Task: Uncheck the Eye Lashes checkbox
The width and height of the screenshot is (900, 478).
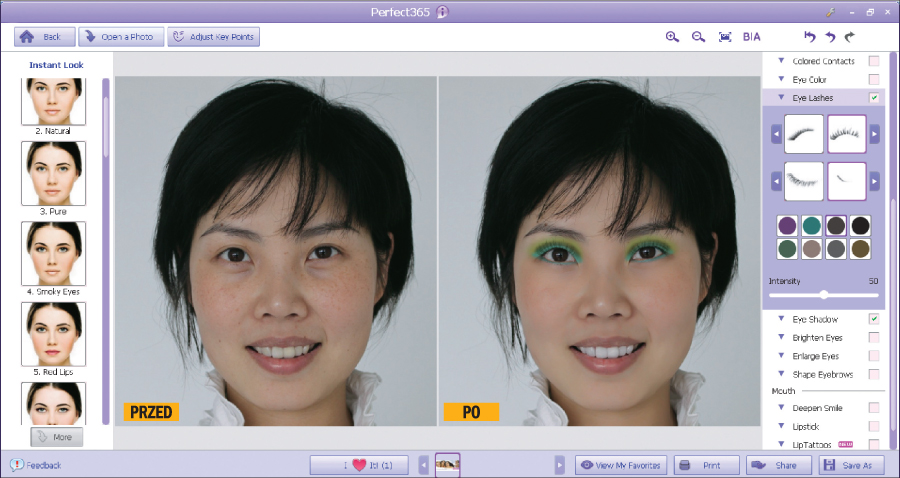Action: coord(874,98)
